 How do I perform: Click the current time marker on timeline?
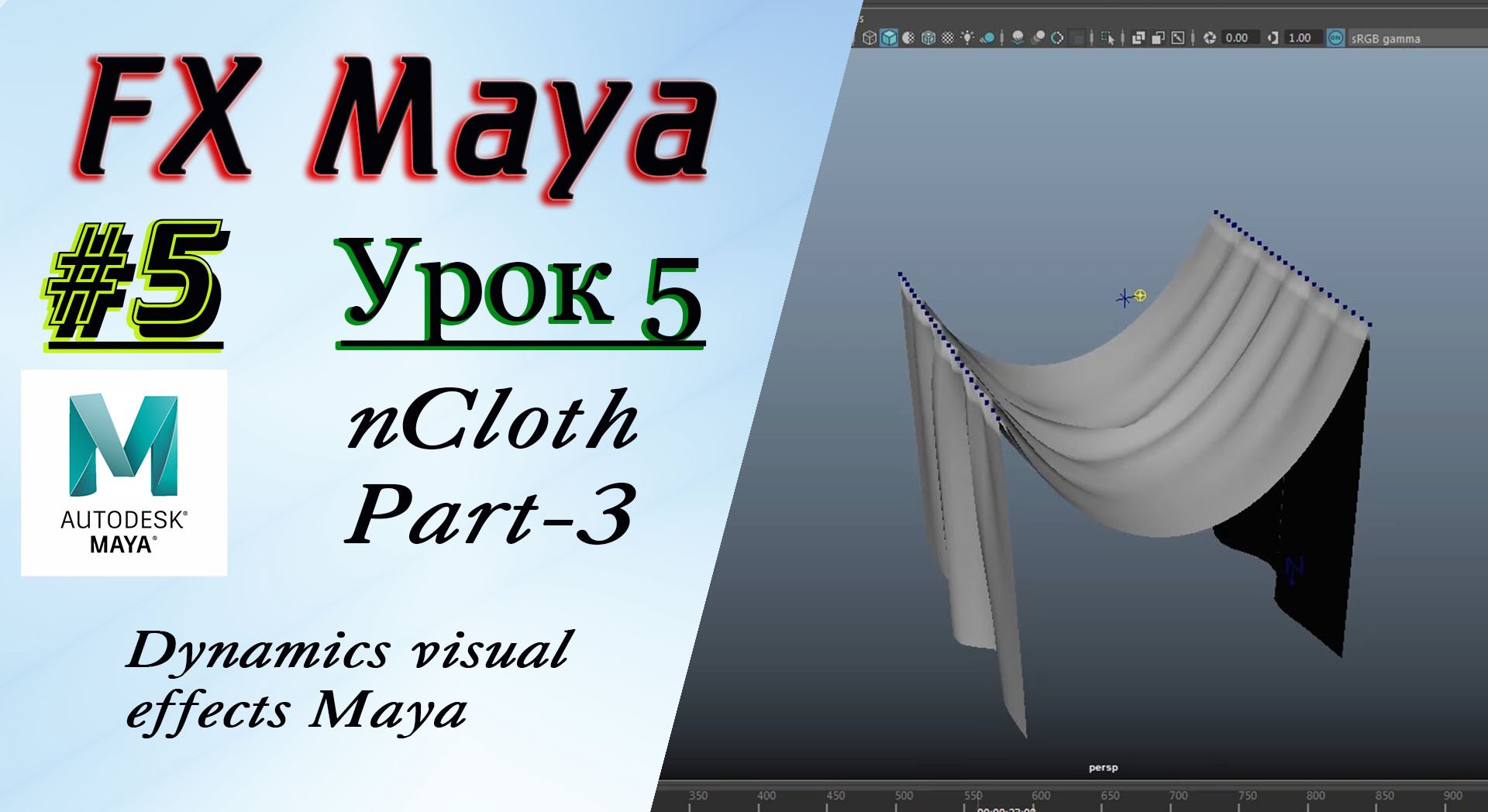pos(1006,809)
